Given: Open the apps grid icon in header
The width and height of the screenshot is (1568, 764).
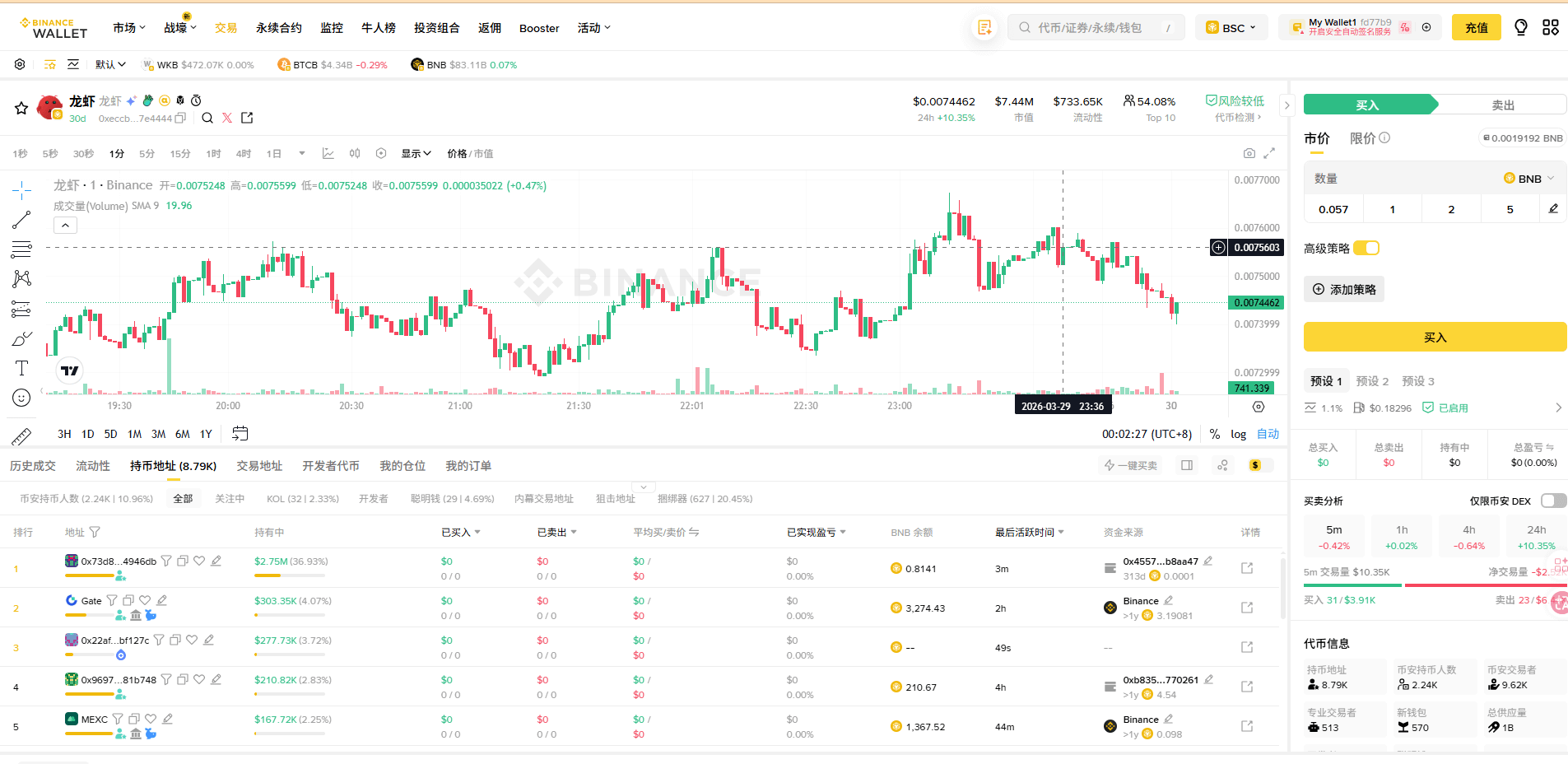Looking at the screenshot, I should pyautogui.click(x=1551, y=28).
